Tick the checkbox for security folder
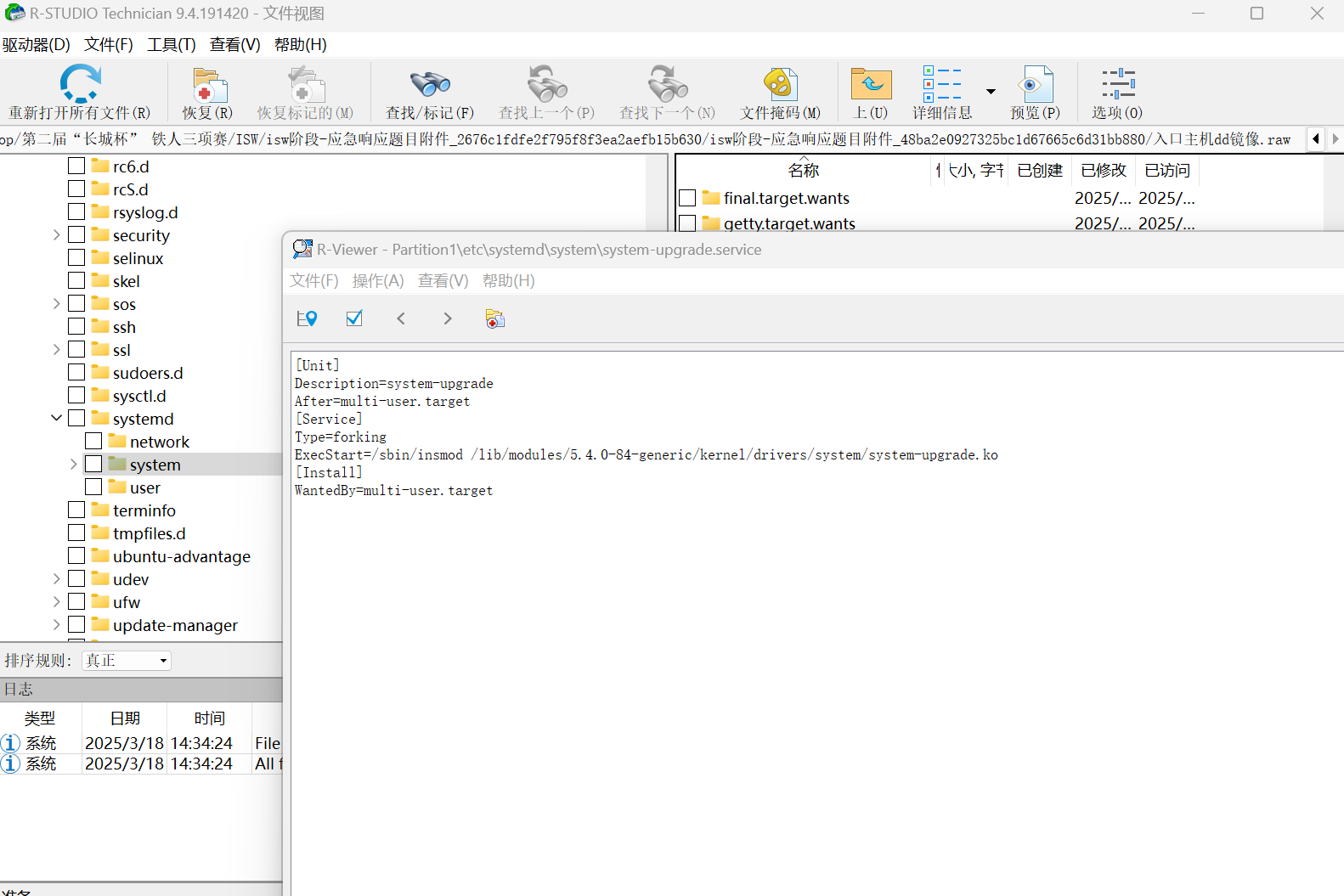The width and height of the screenshot is (1344, 896). coord(76,234)
